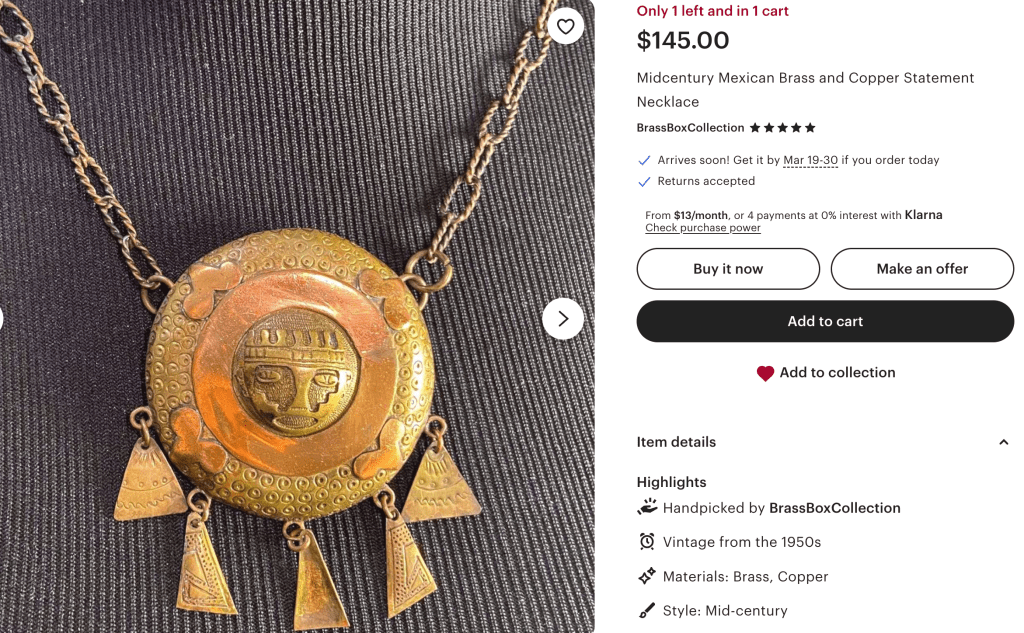Click the Handpicked hand icon

tap(647, 508)
